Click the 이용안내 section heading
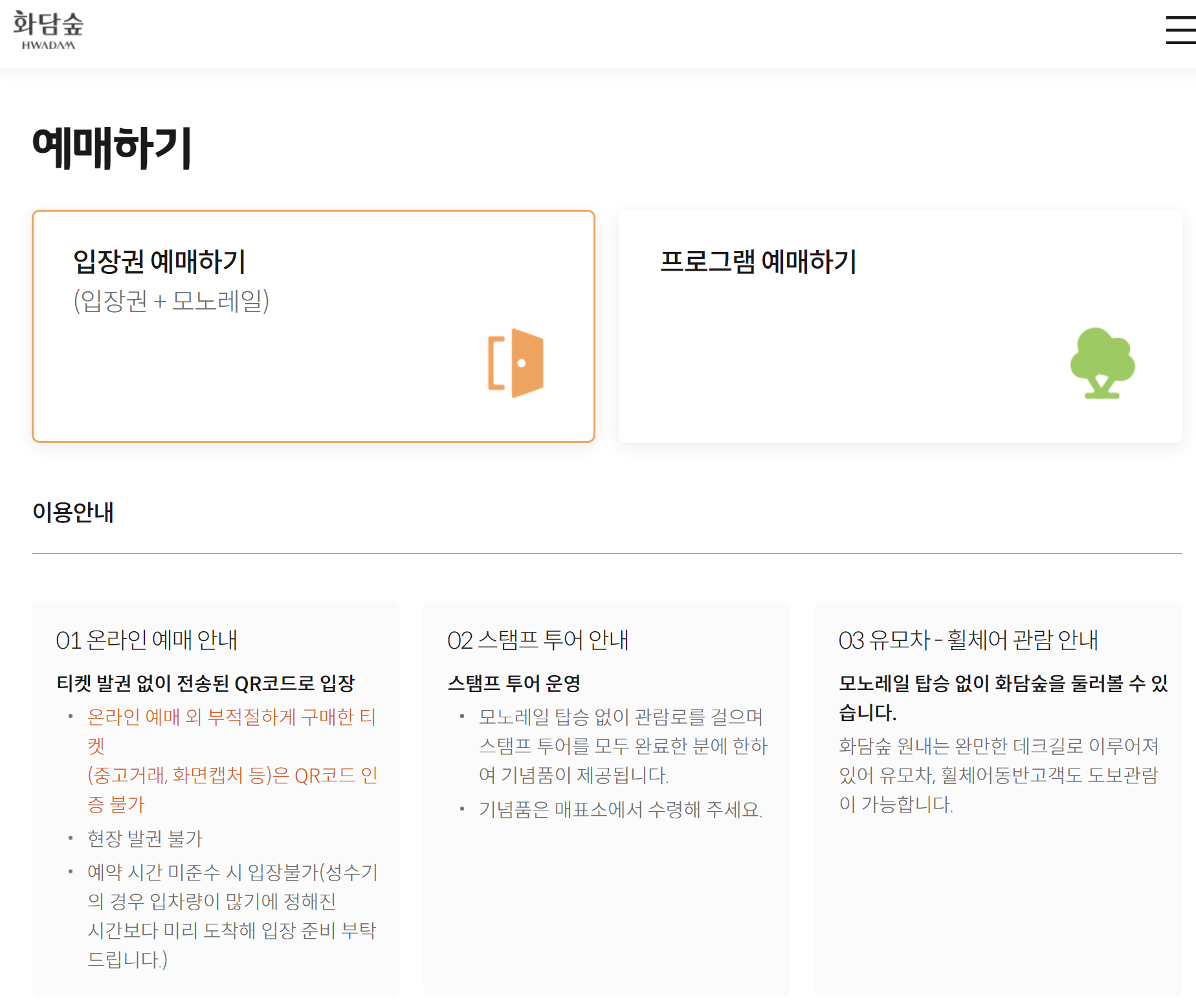The height and width of the screenshot is (1008, 1196). click(73, 513)
